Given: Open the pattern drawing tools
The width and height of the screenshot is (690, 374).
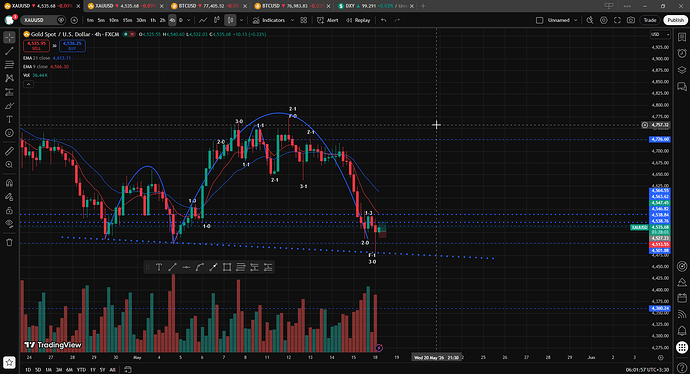Looking at the screenshot, I should [9, 78].
